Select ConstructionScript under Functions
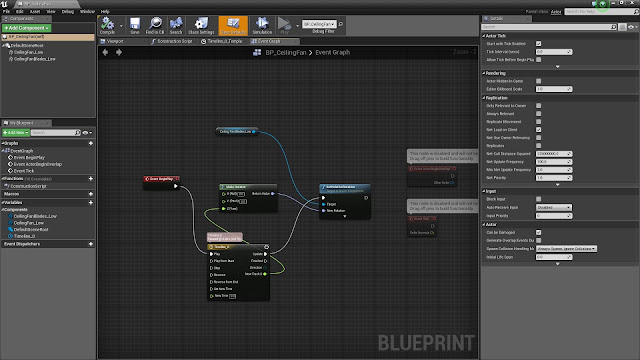The height and width of the screenshot is (360, 640). [29, 186]
